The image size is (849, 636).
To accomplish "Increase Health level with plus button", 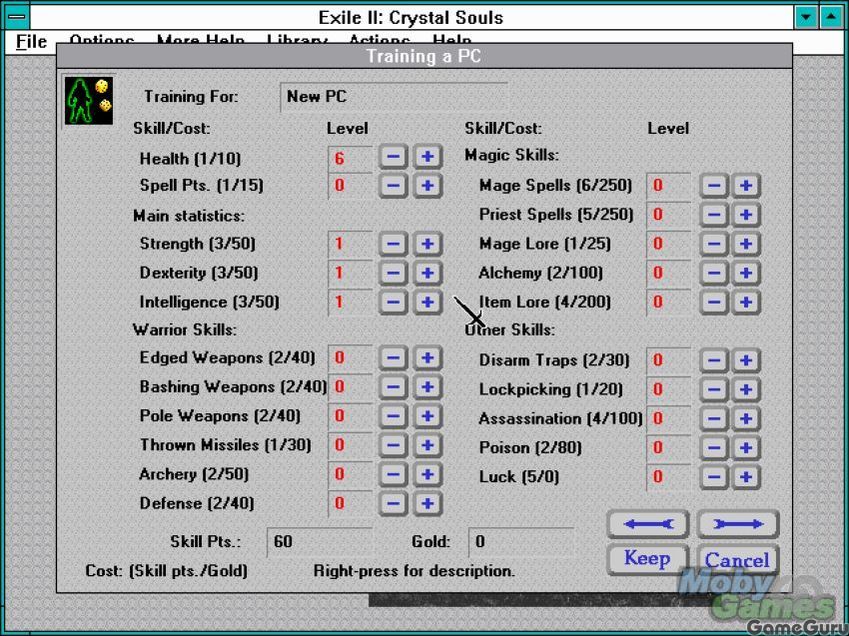I will tap(428, 158).
